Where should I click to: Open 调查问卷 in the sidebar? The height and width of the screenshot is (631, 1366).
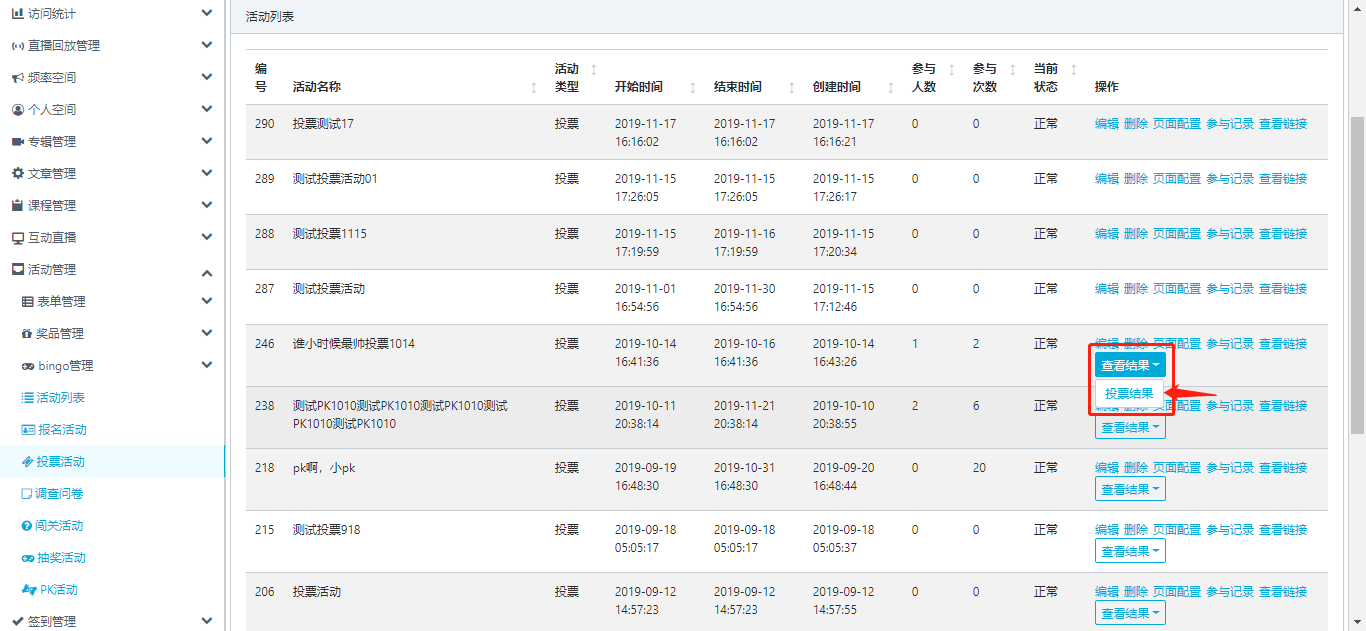[60, 494]
